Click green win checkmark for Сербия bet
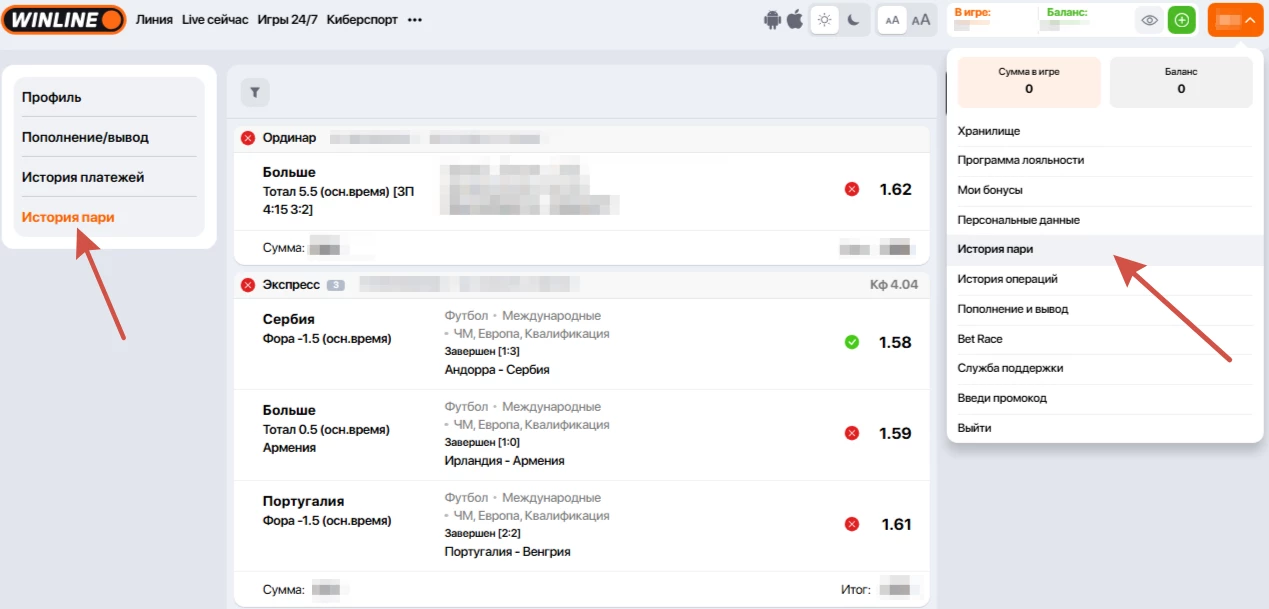 coord(852,342)
